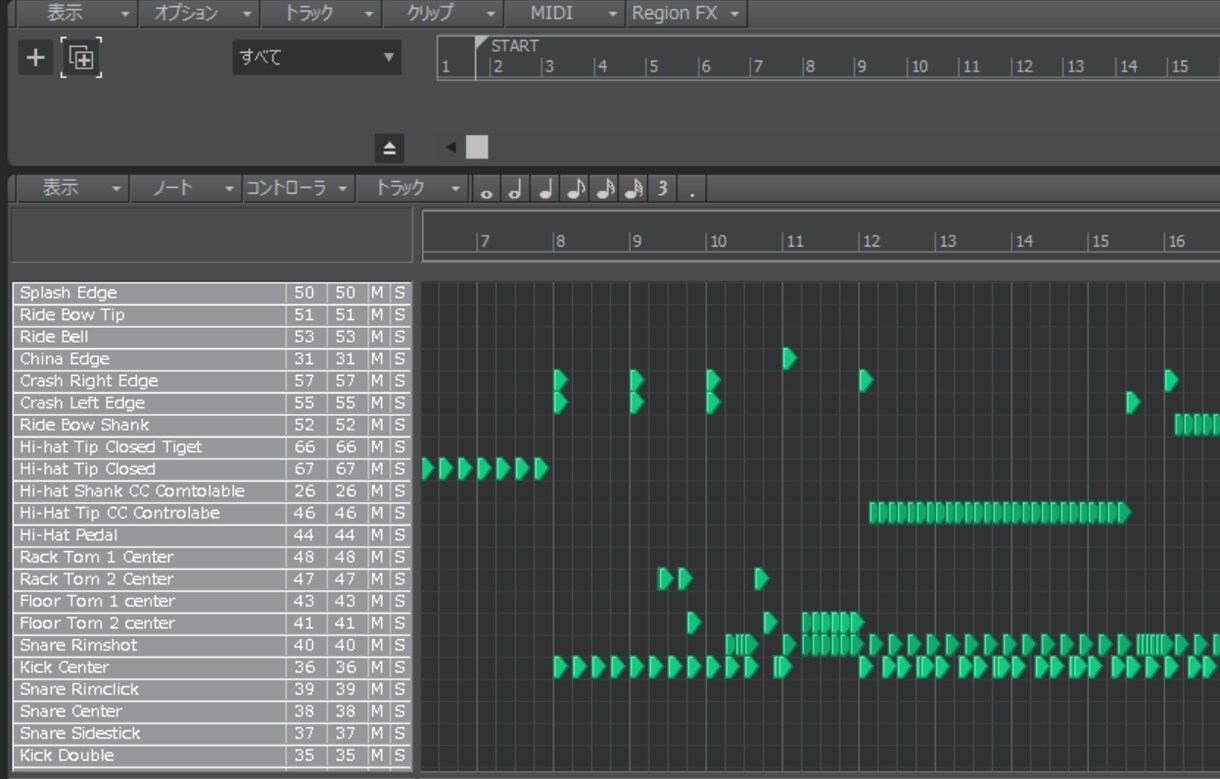Click the left scroll arrow below the ruler

(450, 147)
